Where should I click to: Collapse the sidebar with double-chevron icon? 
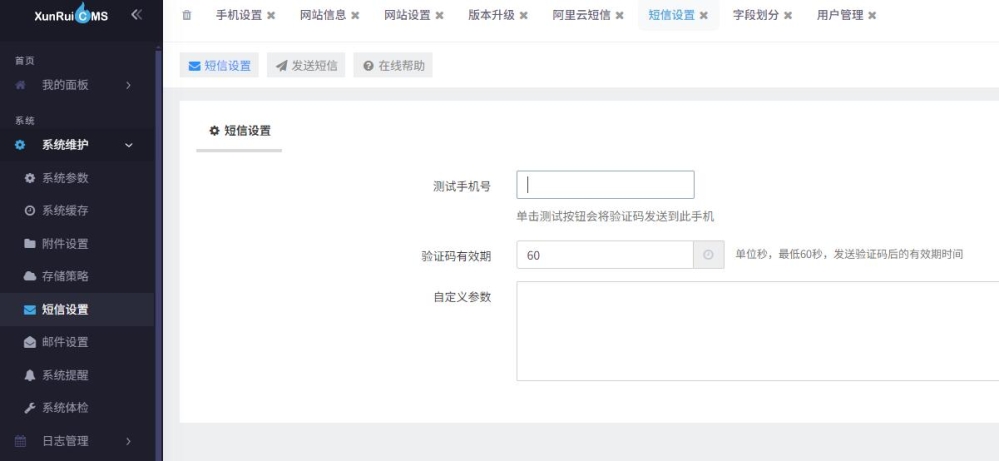[136, 15]
